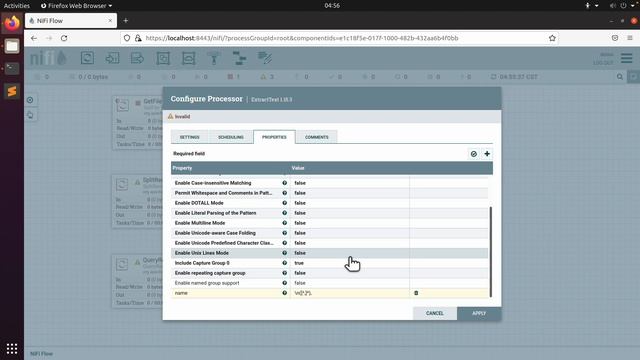Click the Apply button
Image resolution: width=640 pixels, height=360 pixels.
coord(479,313)
